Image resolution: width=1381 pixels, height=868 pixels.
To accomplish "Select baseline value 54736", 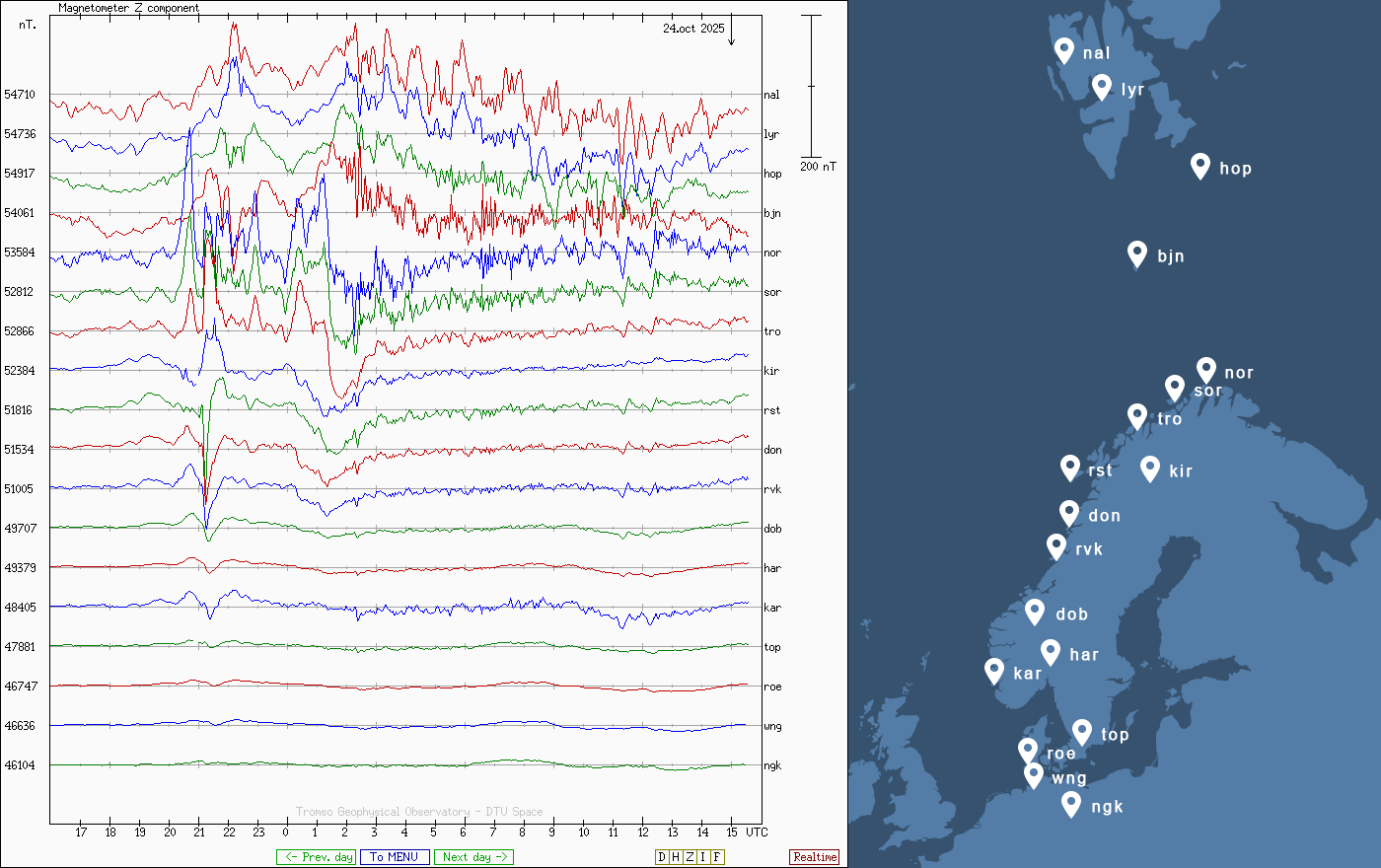I will pos(19,134).
